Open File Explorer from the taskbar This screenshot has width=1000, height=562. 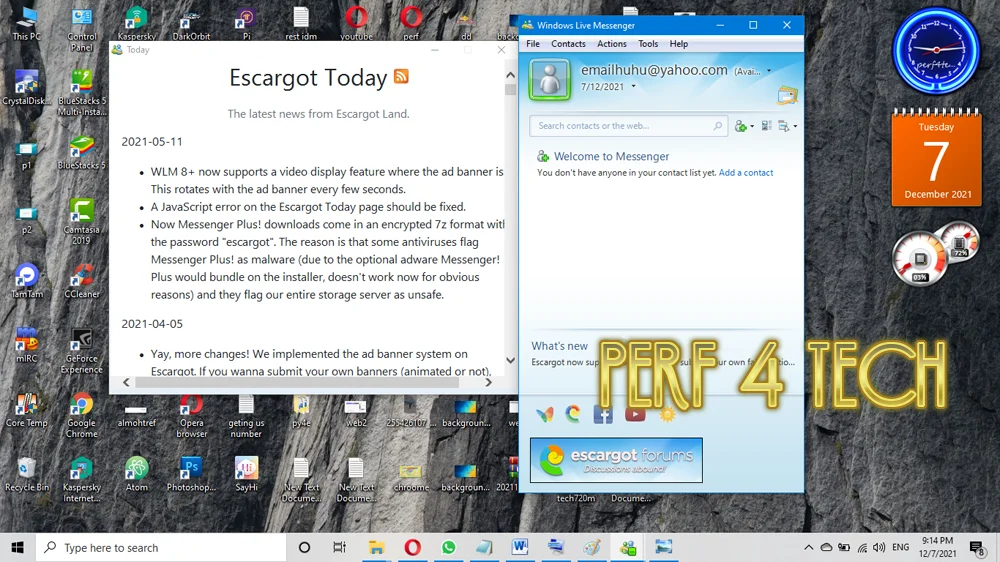pos(376,547)
